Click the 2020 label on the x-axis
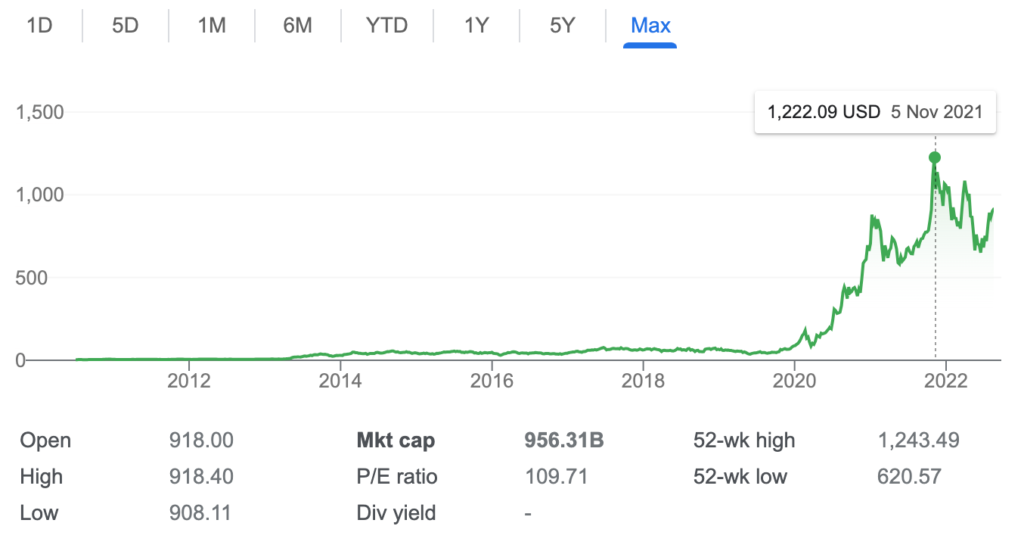The image size is (1024, 548). tap(793, 381)
